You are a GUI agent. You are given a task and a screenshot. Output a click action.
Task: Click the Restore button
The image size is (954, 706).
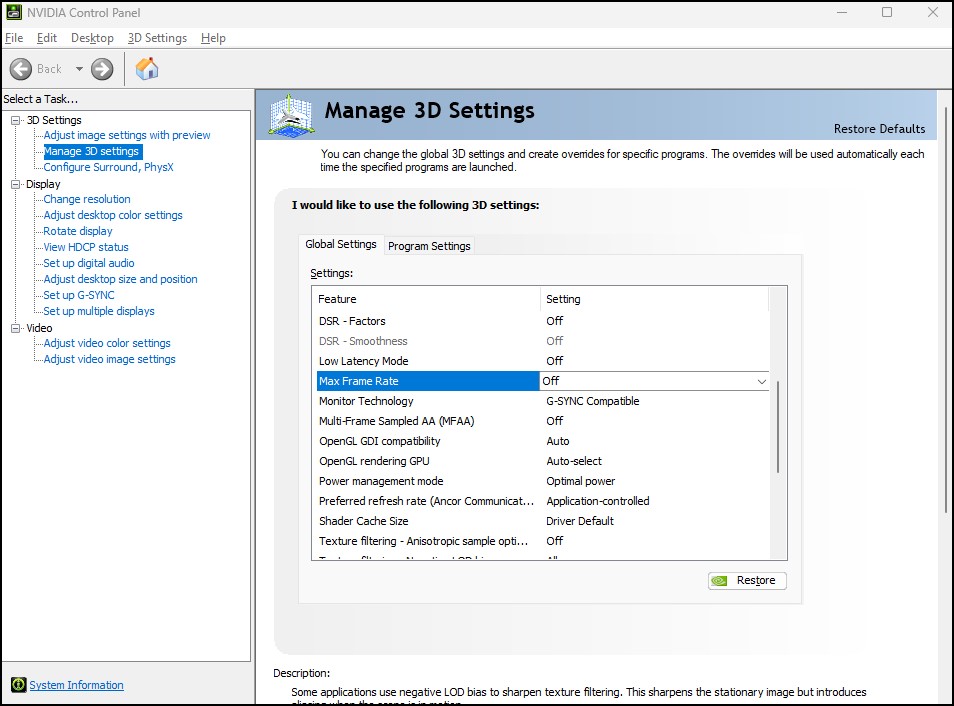tap(747, 581)
